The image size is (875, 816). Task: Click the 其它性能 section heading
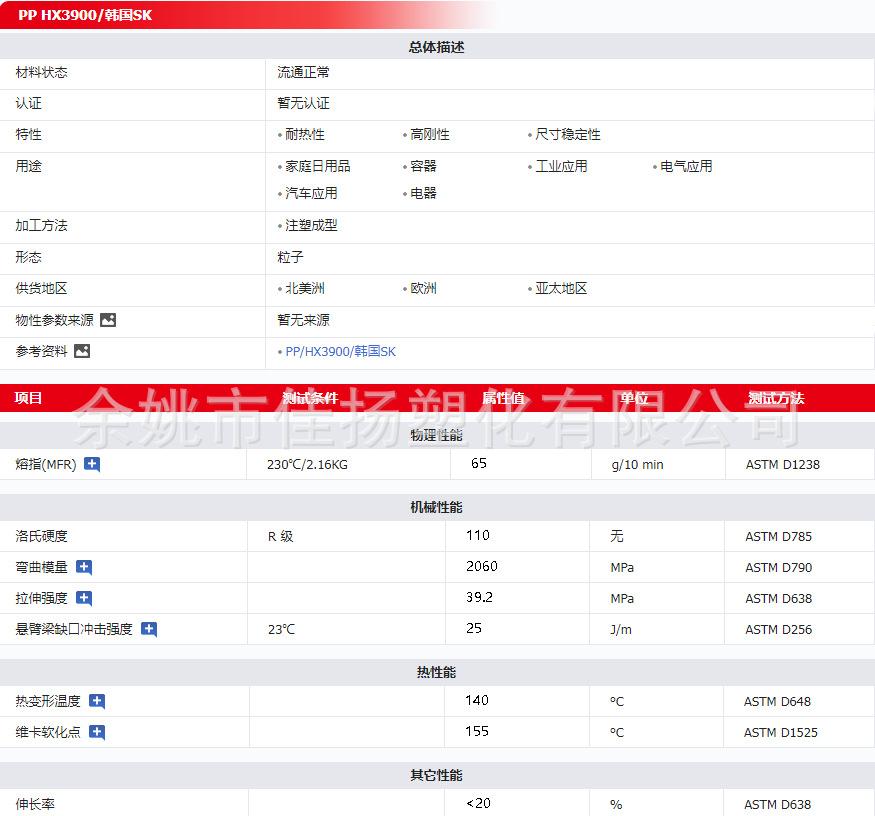click(436, 775)
